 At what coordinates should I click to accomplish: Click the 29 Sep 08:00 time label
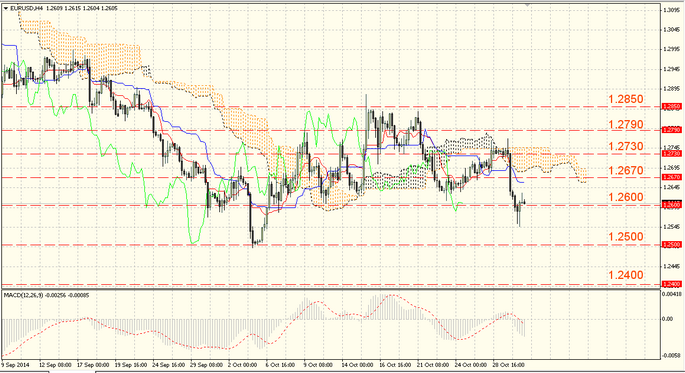207,365
